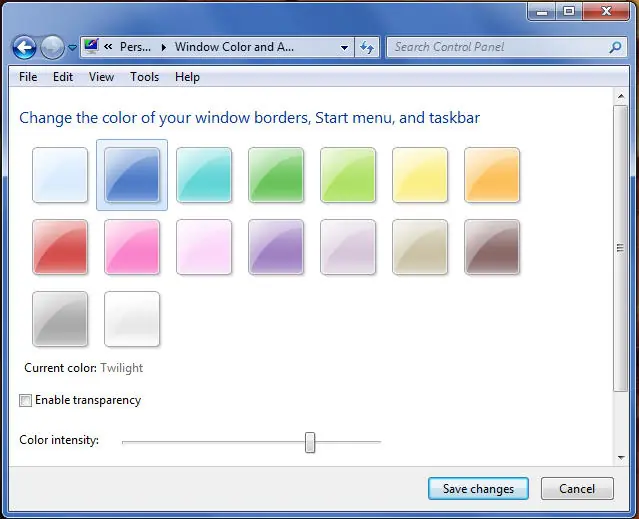Open the File menu
Image resolution: width=639 pixels, height=519 pixels.
coord(28,77)
